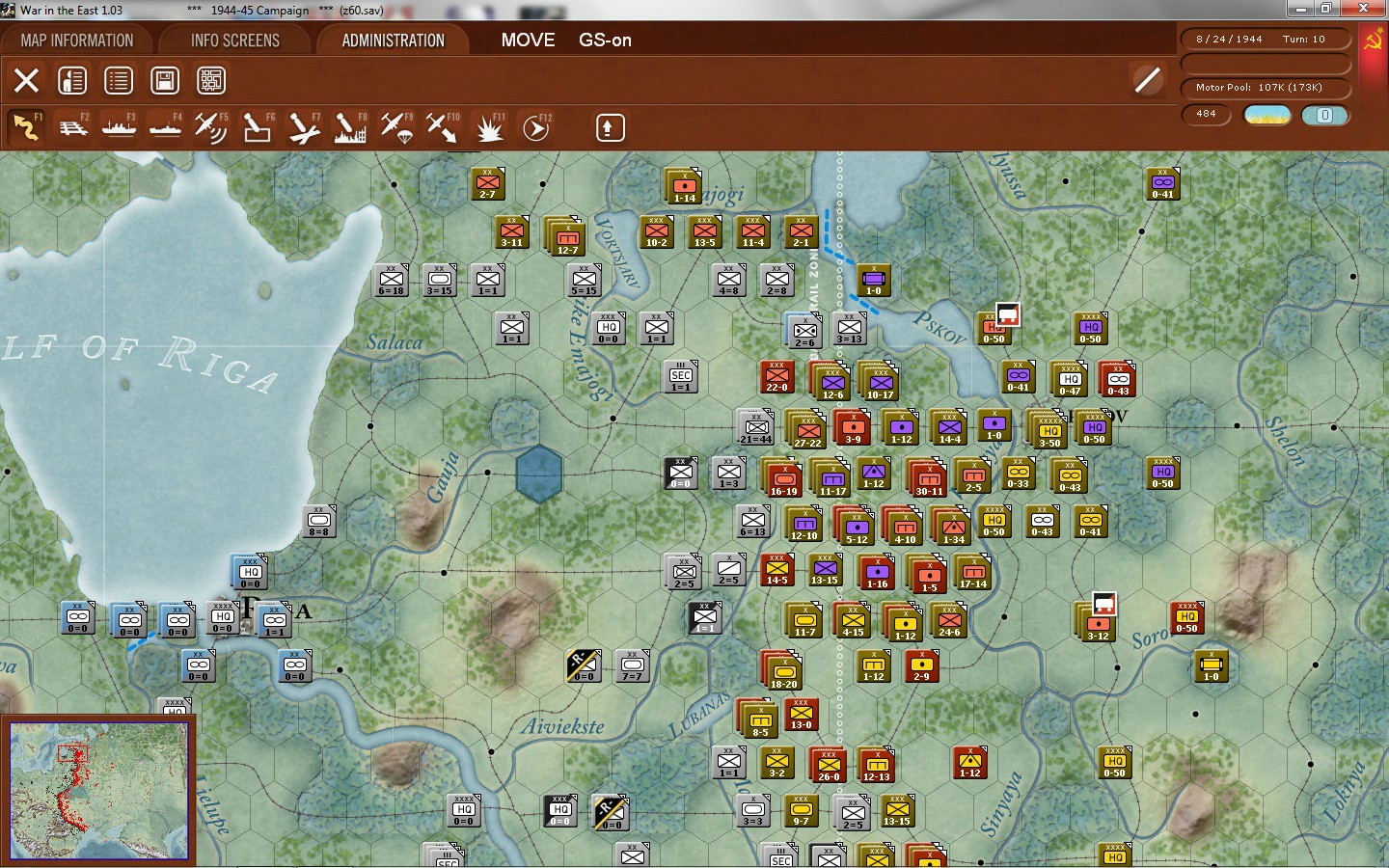Click the F12 end turn icon
The width and height of the screenshot is (1389, 868).
[x=536, y=127]
